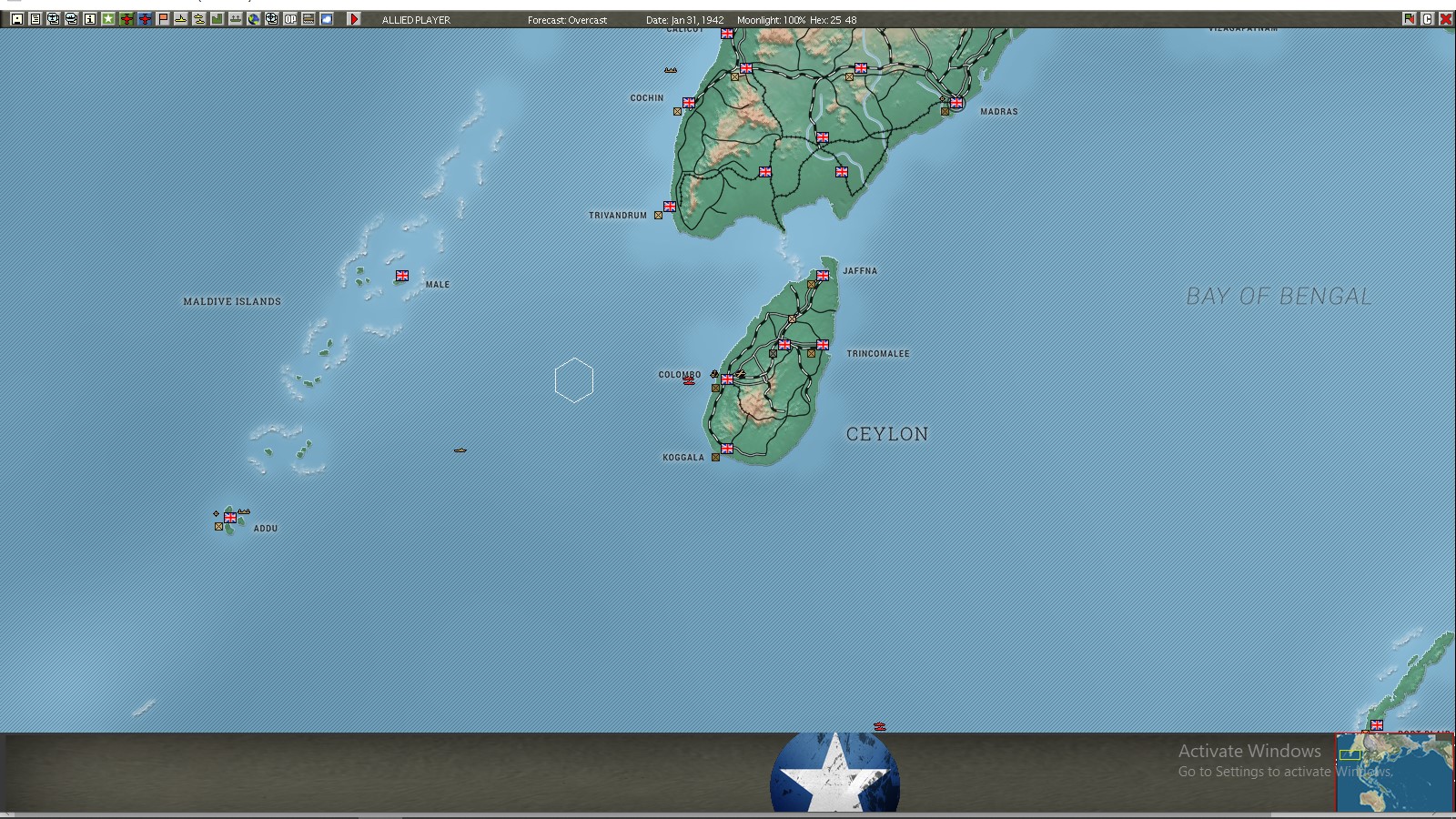The image size is (1456, 819).
Task: Open the green factory industry icon
Action: point(217,19)
